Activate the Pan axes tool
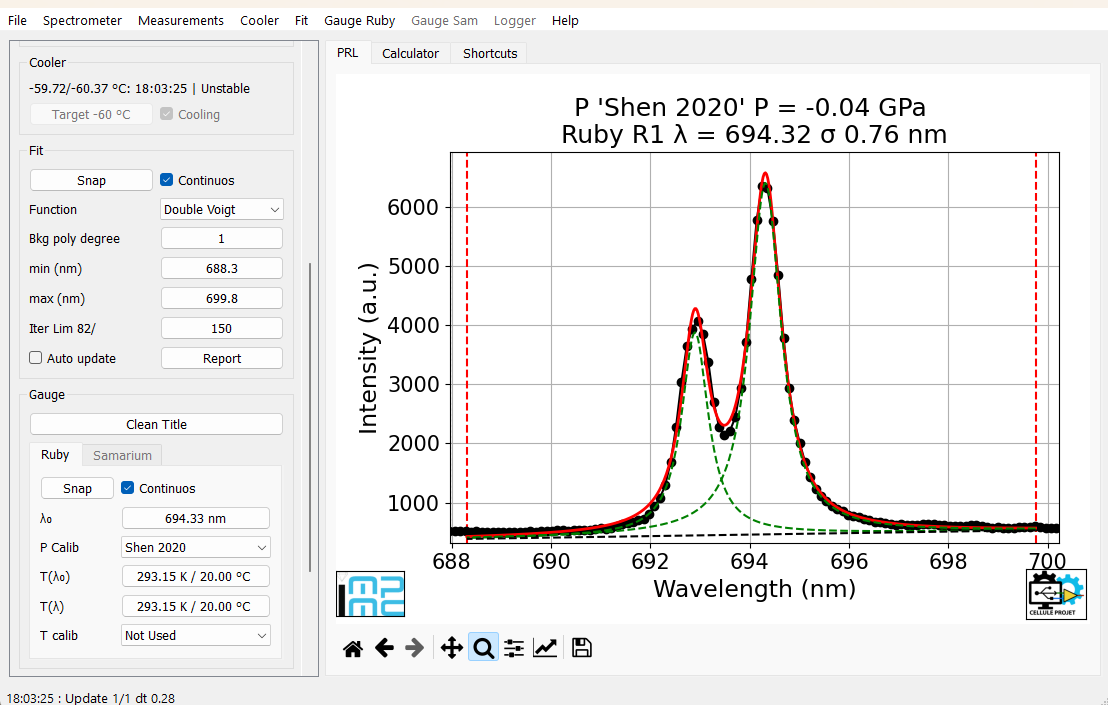This screenshot has width=1108, height=705. point(452,648)
